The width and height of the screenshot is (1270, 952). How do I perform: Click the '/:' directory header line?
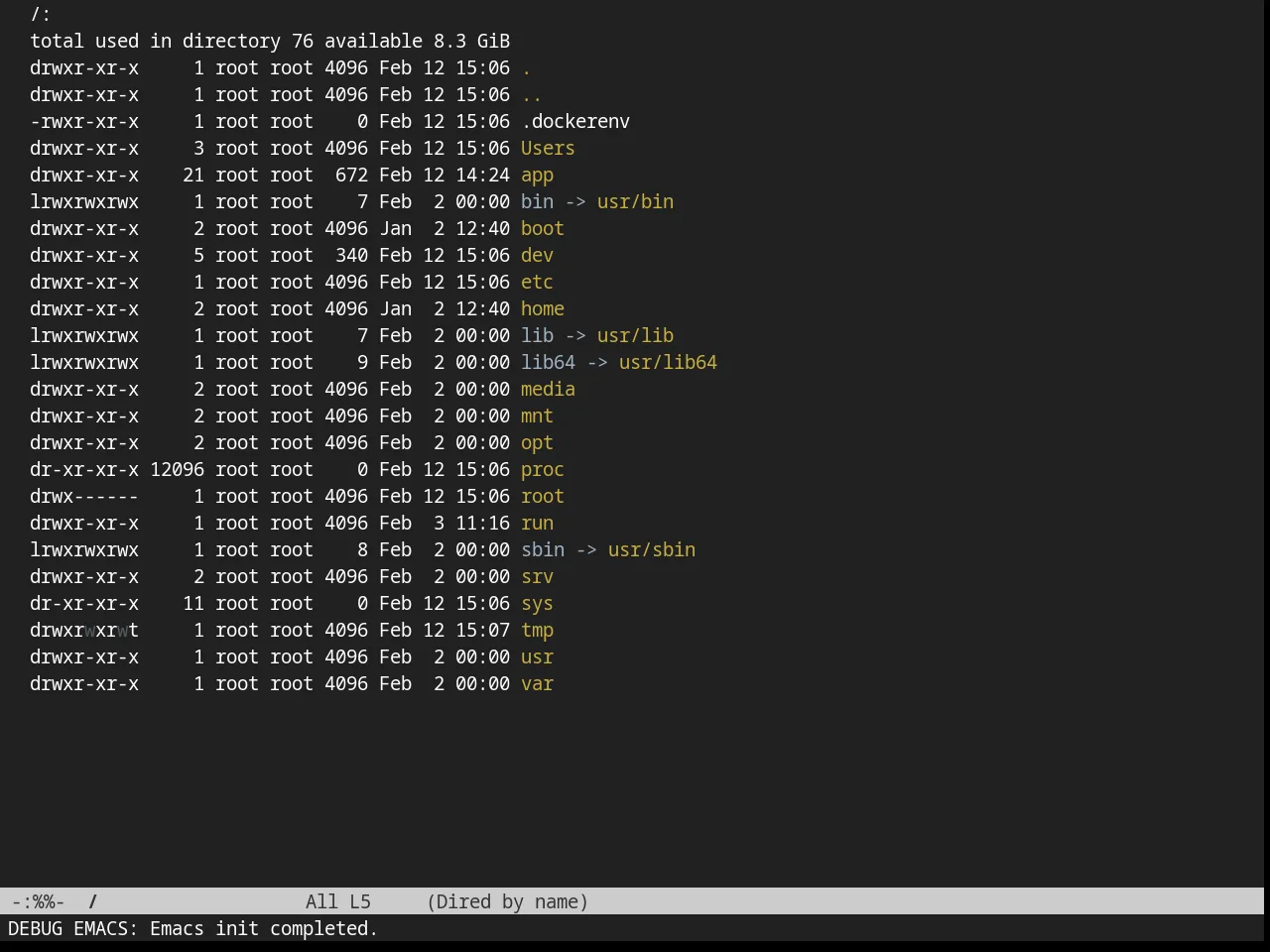click(40, 14)
